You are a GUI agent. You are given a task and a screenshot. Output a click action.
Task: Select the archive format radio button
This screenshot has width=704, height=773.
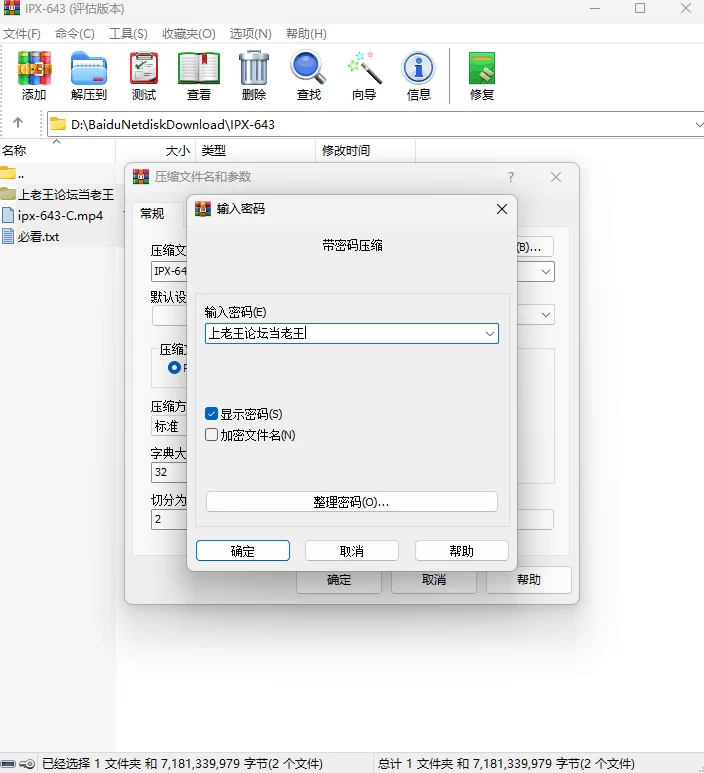pos(174,367)
